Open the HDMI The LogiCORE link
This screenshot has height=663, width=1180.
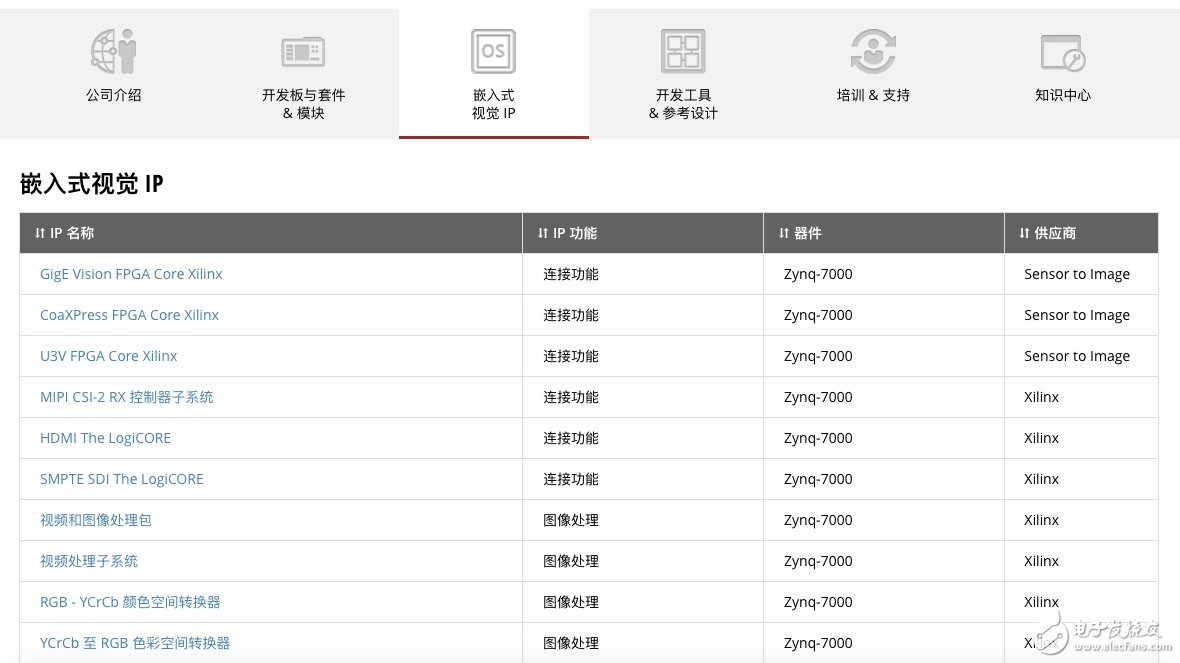(x=105, y=438)
